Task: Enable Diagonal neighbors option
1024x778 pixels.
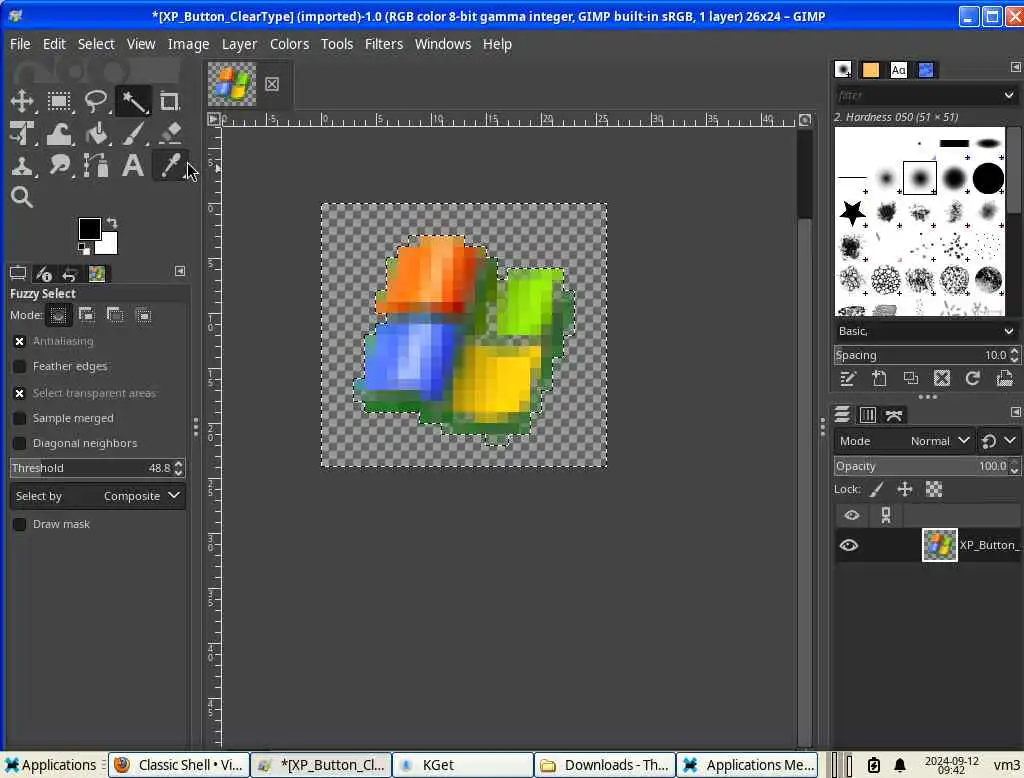Action: click(20, 444)
